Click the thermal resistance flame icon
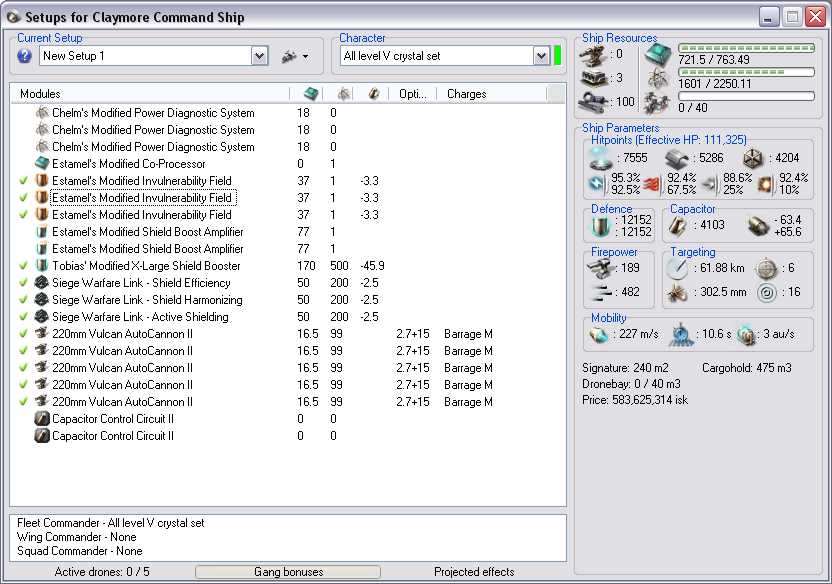The height and width of the screenshot is (584, 832). (x=652, y=184)
